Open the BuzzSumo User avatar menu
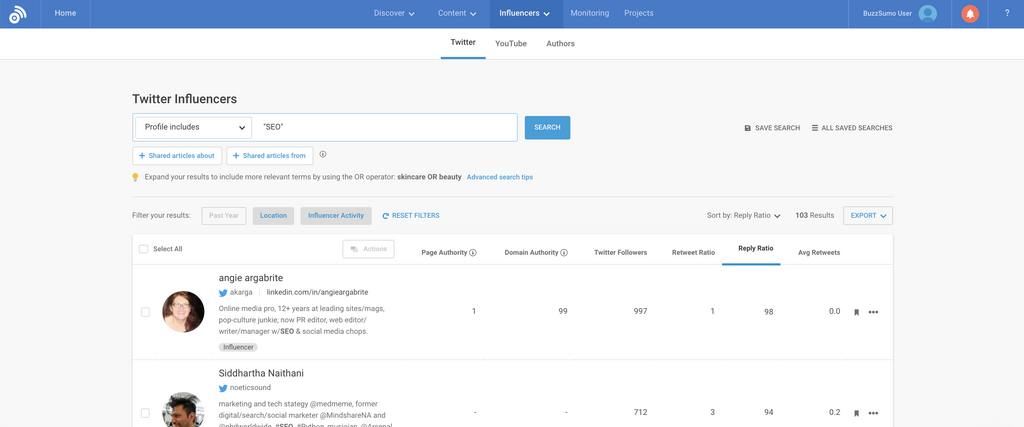 (928, 14)
